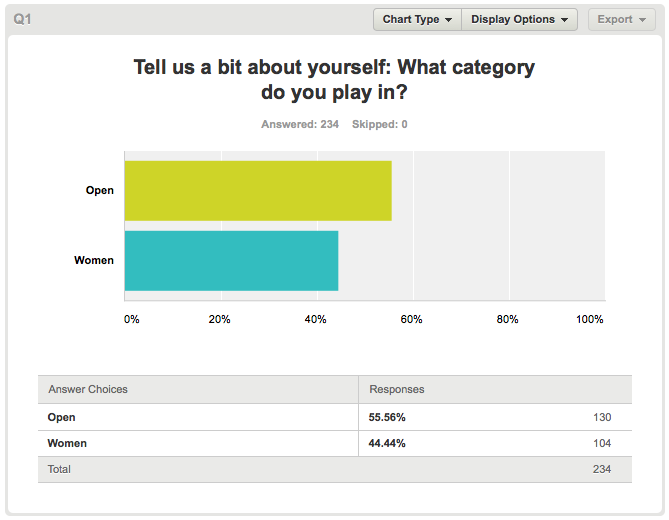The width and height of the screenshot is (669, 520).
Task: Open the Chart Type dropdown
Action: tap(417, 20)
